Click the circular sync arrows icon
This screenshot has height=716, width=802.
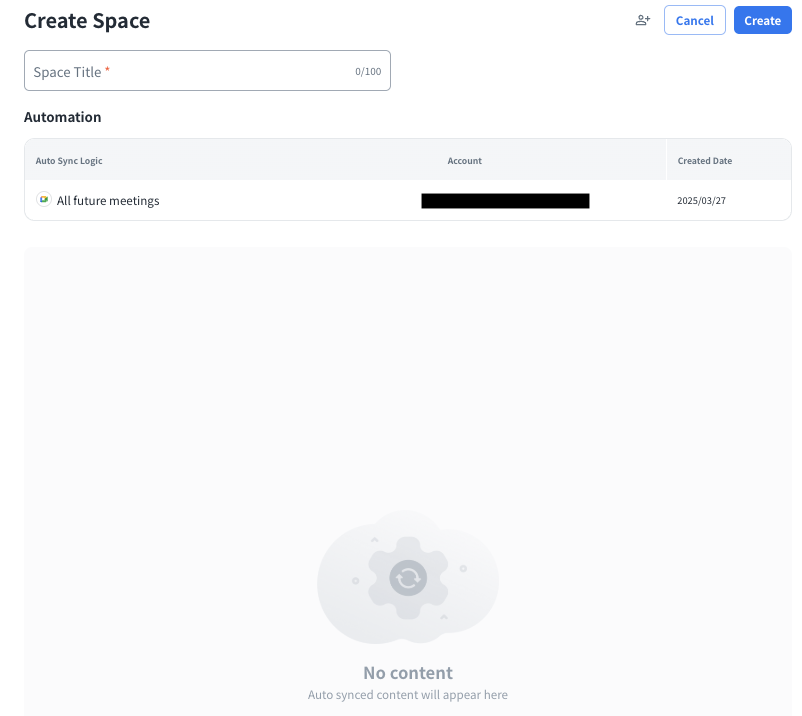(407, 577)
